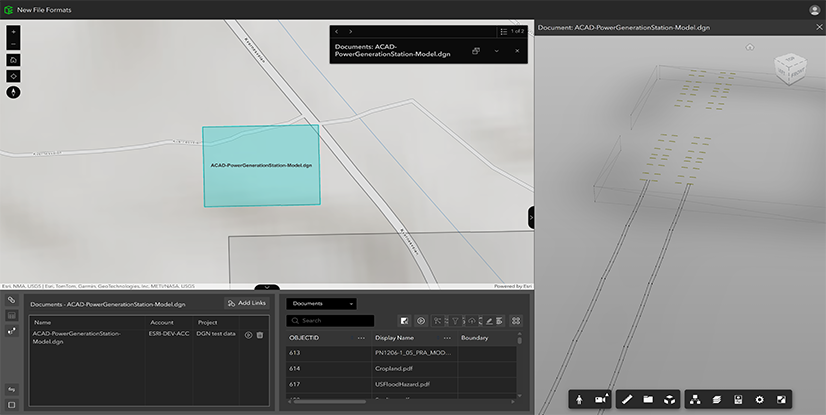This screenshot has height=415, width=826.
Task: Close the DGN document viewer panel
Action: [x=819, y=27]
